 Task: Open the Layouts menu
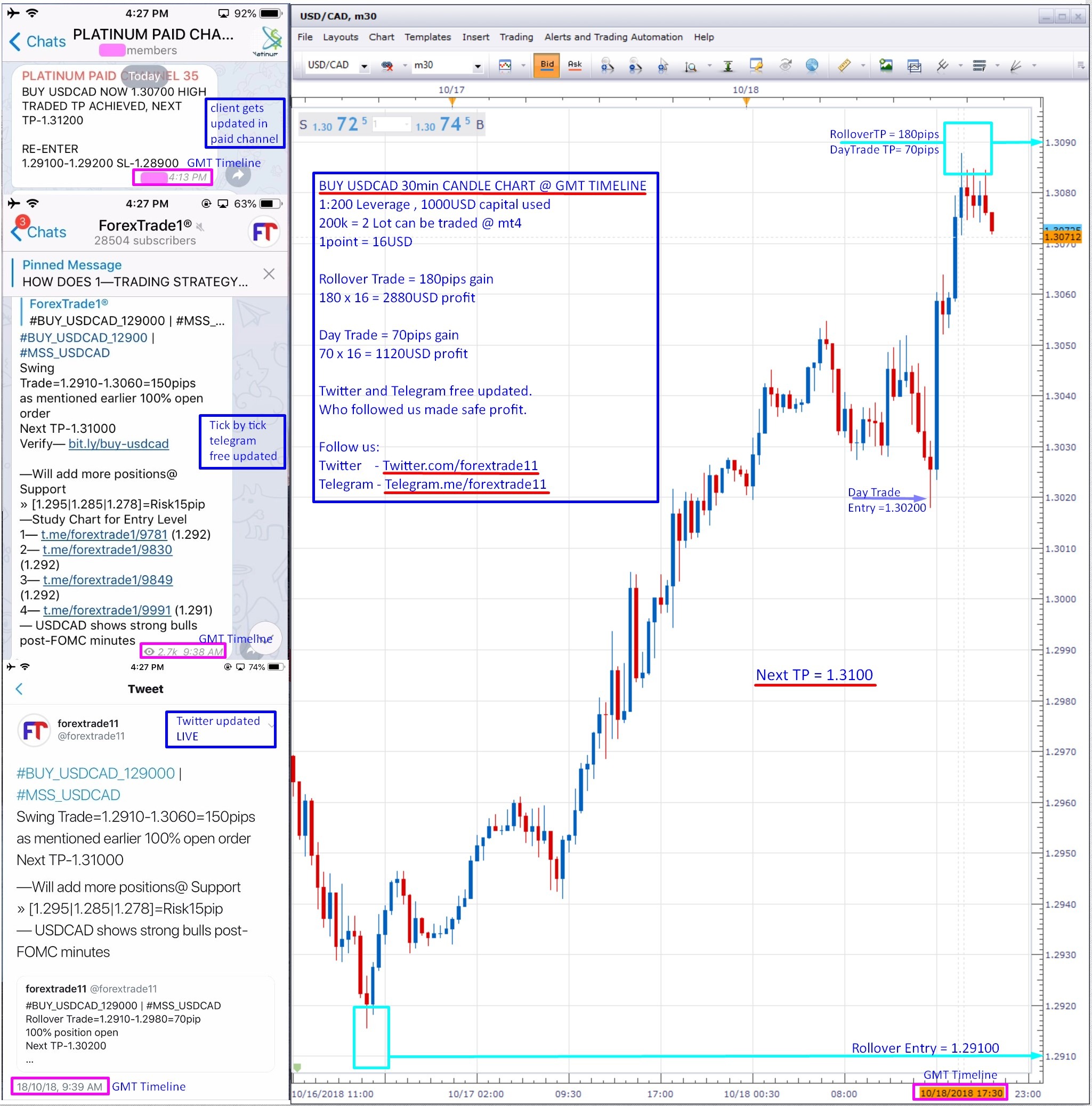tap(341, 37)
